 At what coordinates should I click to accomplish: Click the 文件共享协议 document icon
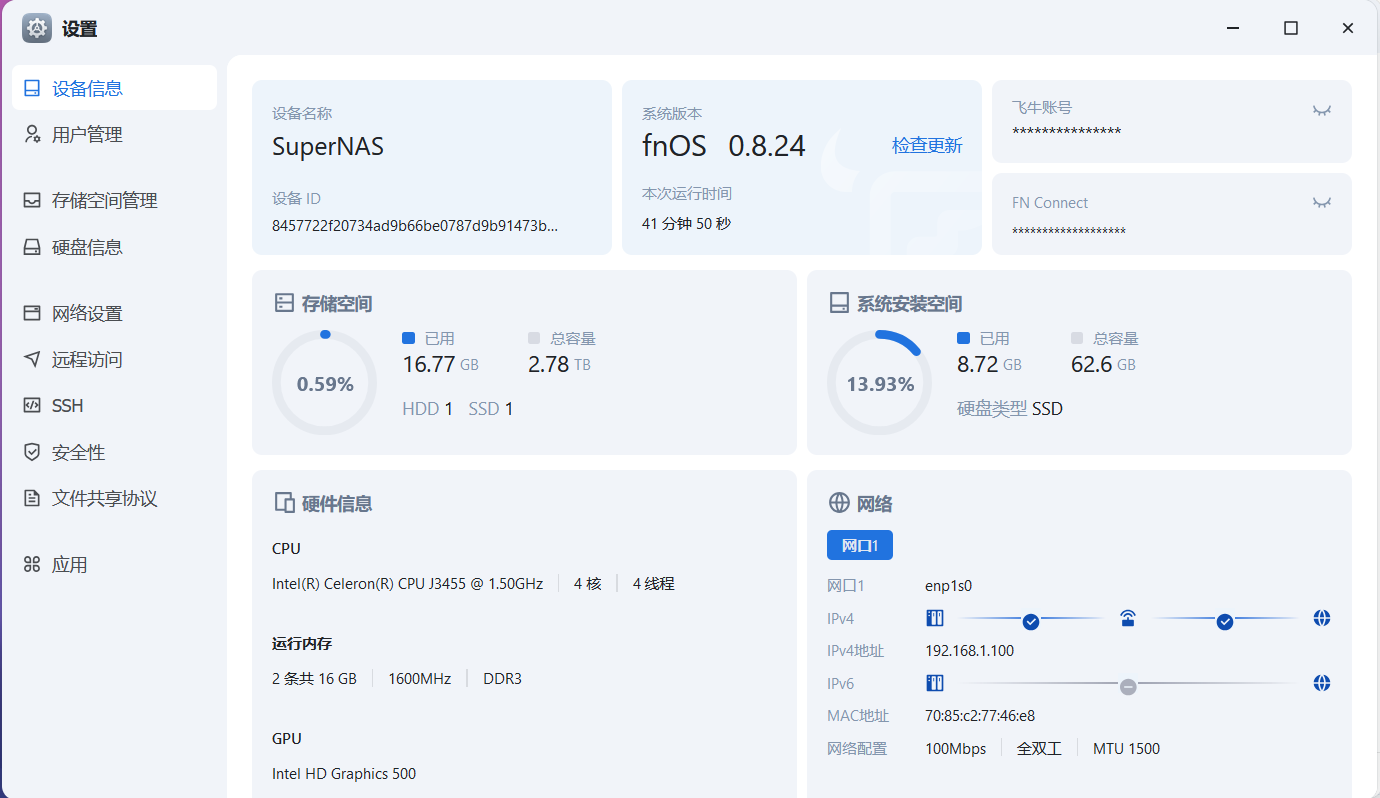click(32, 498)
